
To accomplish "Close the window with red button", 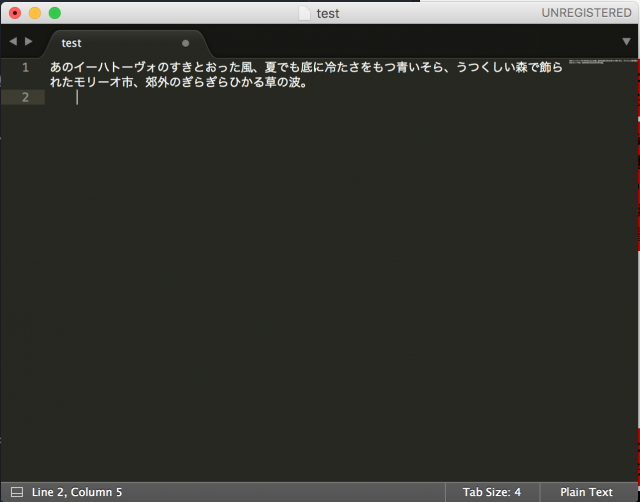I will coord(15,13).
